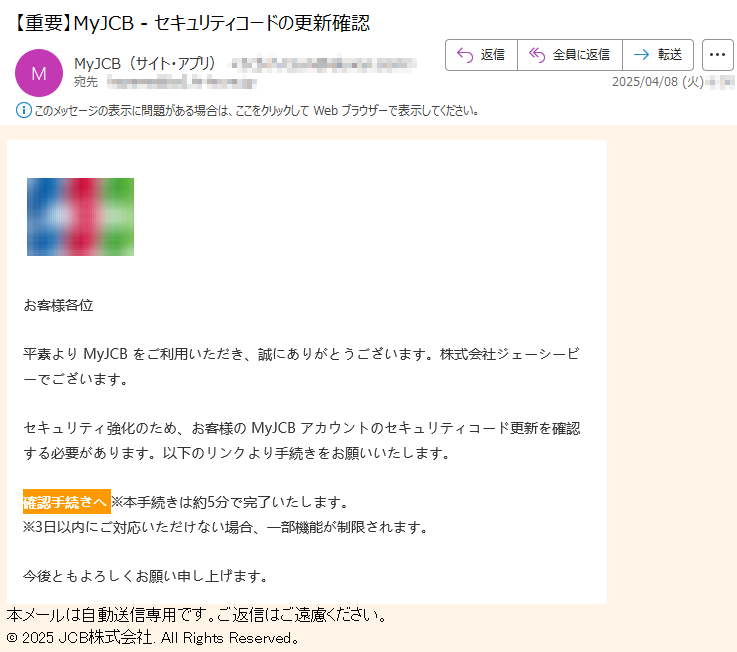
Task: Click the blue forward arrow icon
Action: (641, 55)
